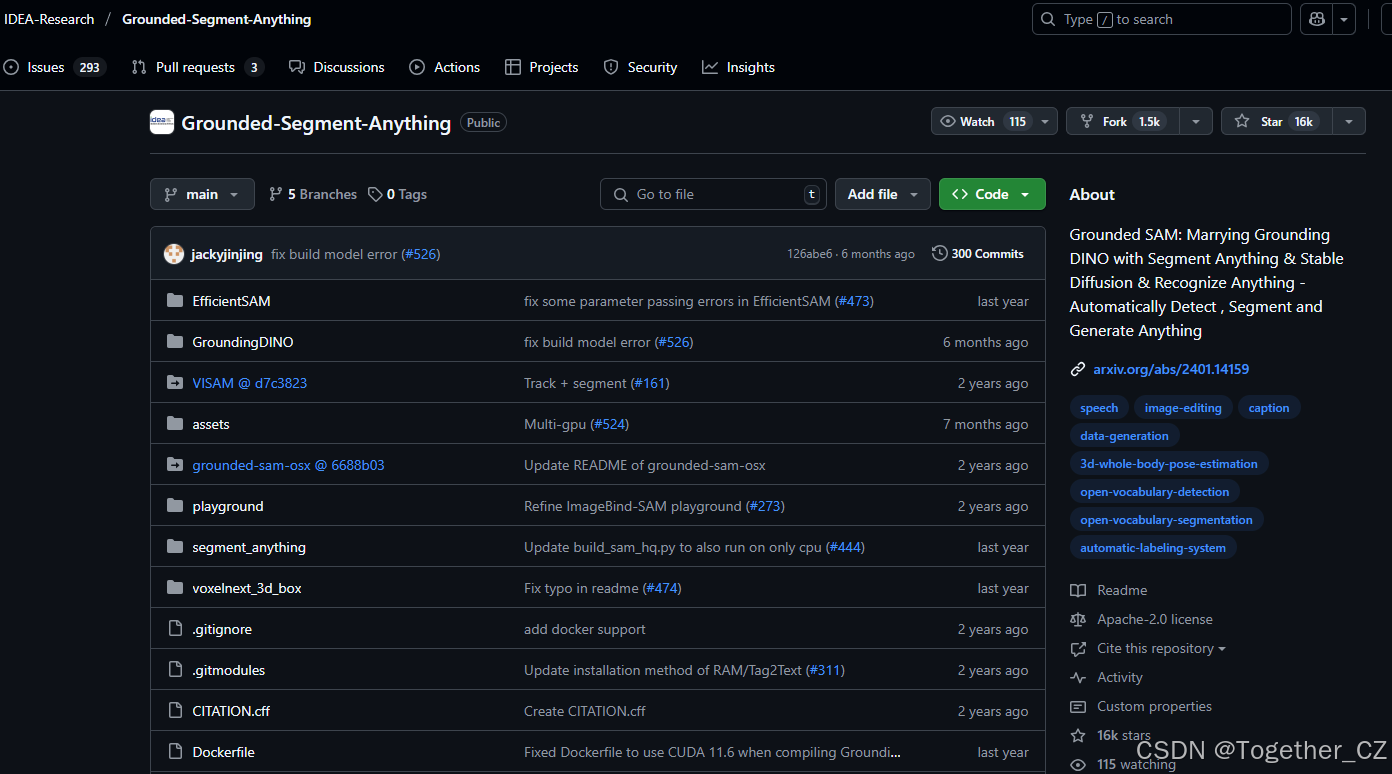The height and width of the screenshot is (774, 1392).
Task: Open the 'add docker support' commit message
Action: pos(585,629)
